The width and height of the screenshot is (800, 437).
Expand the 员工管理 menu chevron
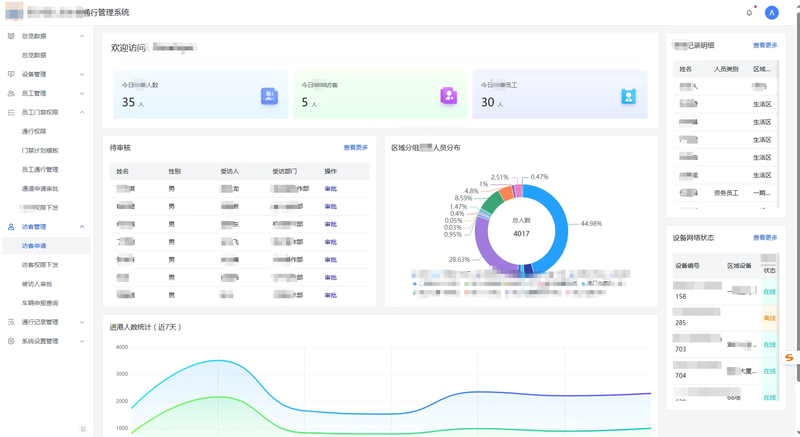pyautogui.click(x=82, y=93)
